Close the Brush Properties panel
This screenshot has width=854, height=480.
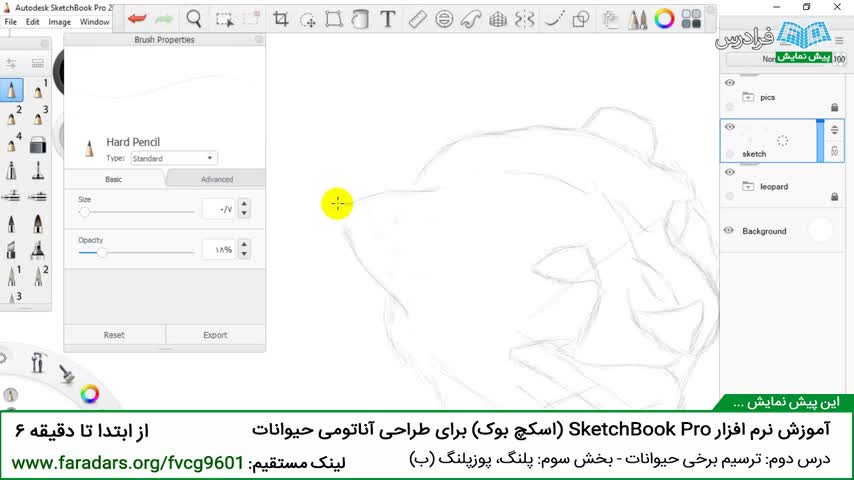pos(259,39)
